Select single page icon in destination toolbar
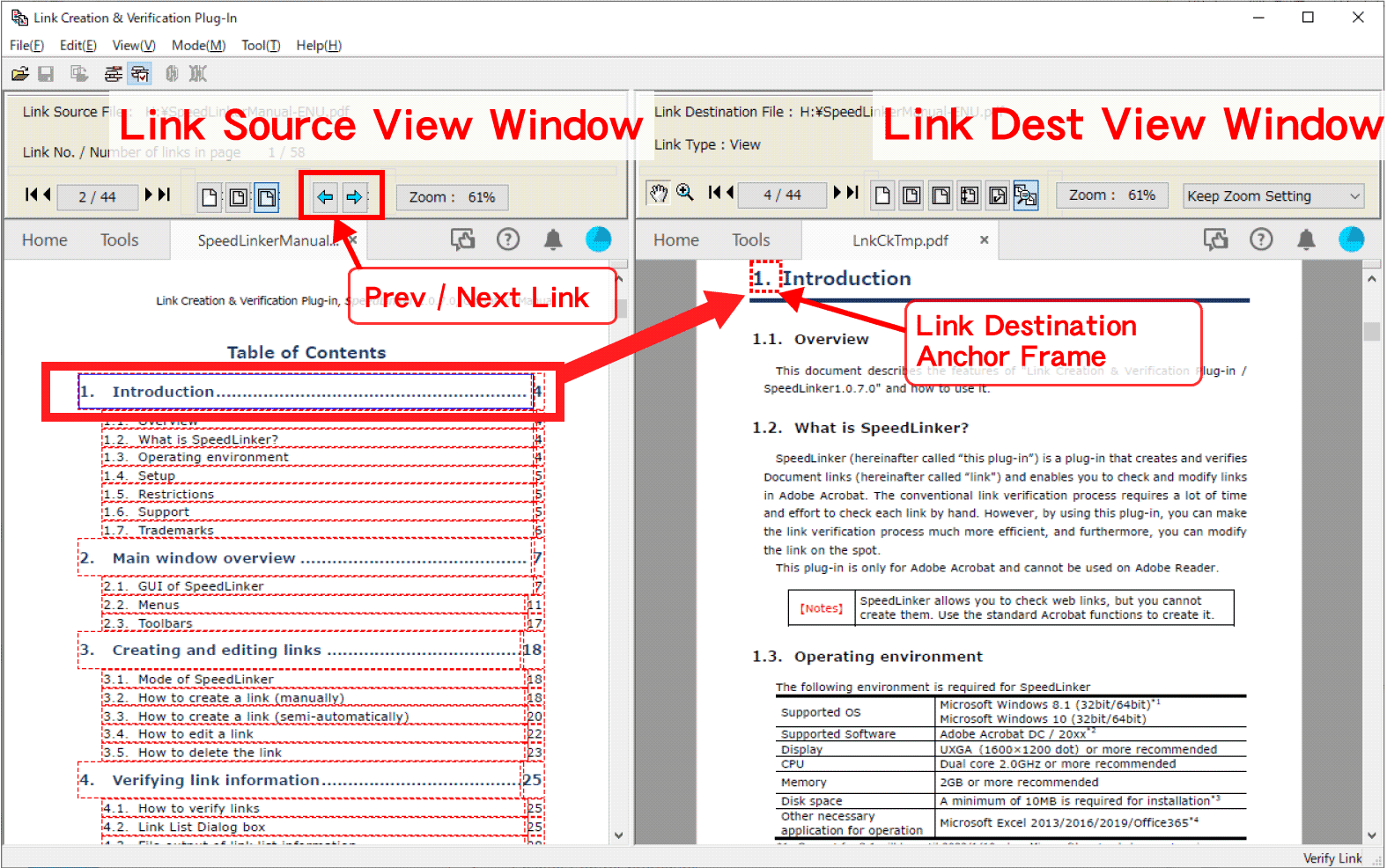The height and width of the screenshot is (868, 1387). 883,195
